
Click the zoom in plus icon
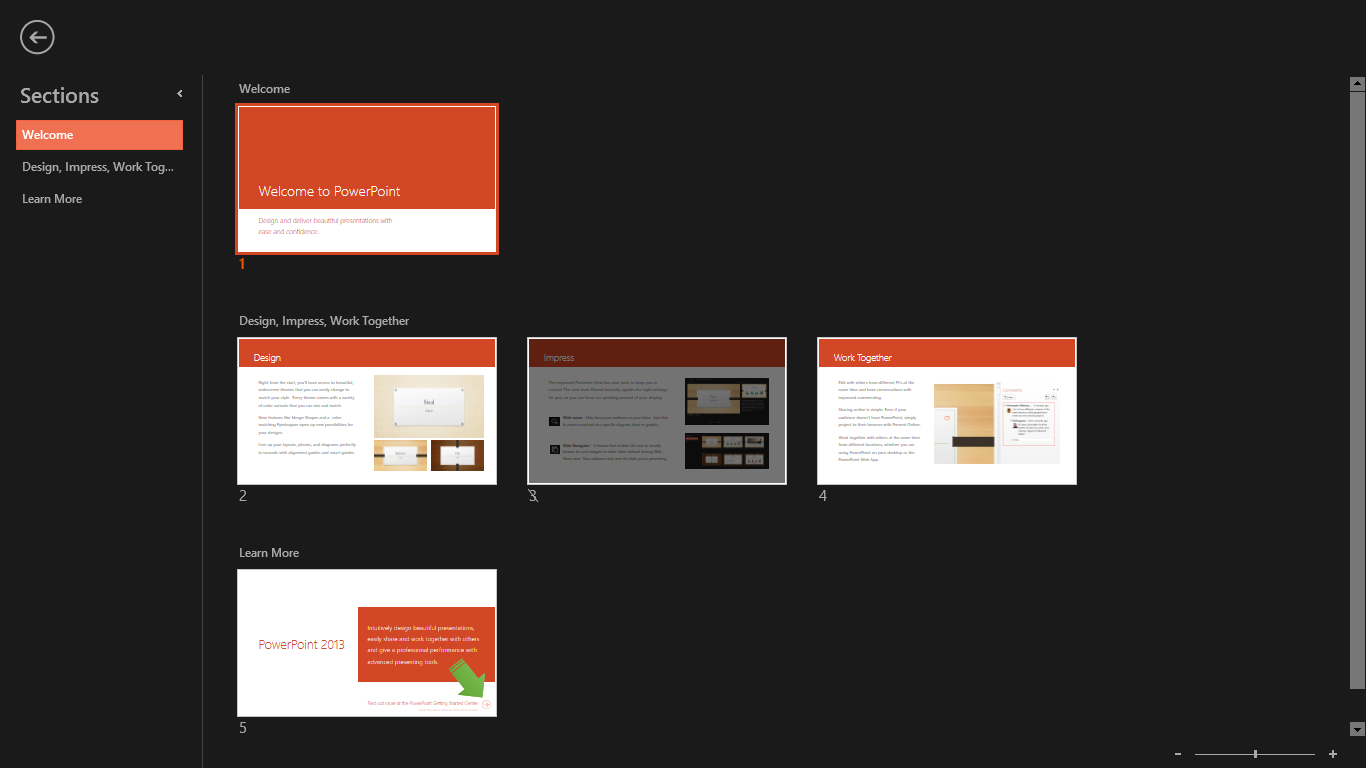1332,754
